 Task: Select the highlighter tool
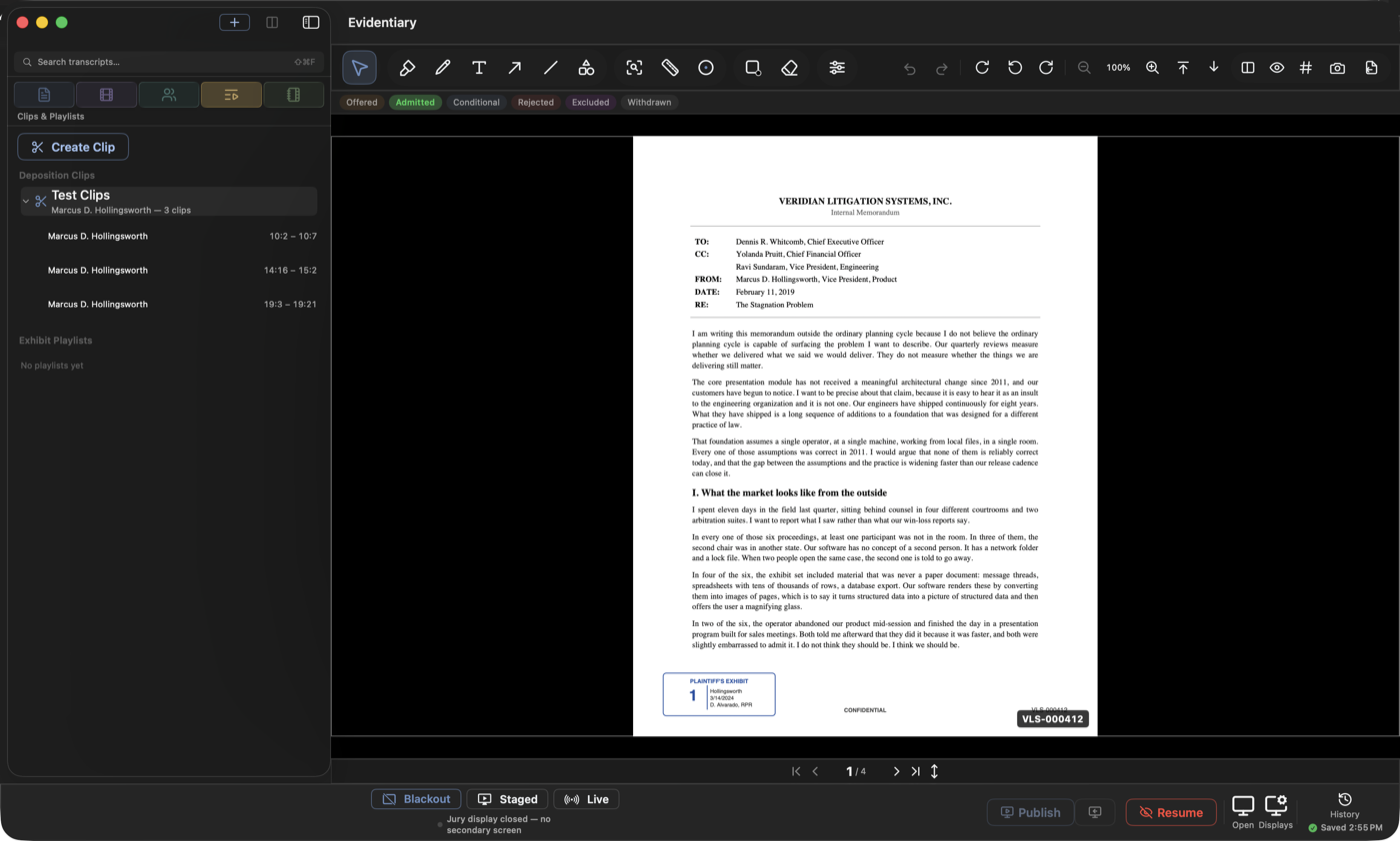407,67
